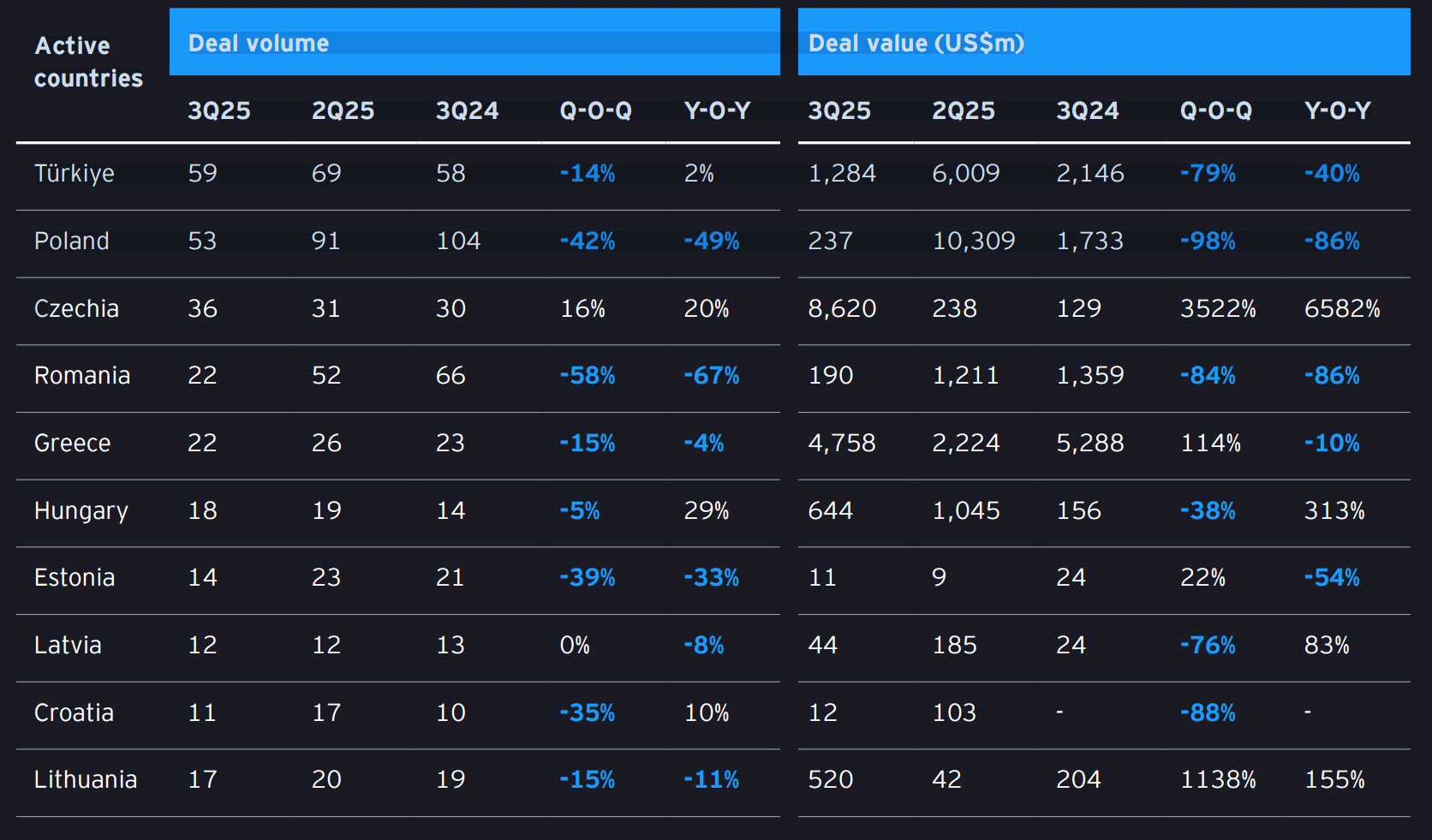This screenshot has height=840, width=1432.
Task: Select Poland's 10,309 deal value cell
Action: click(x=974, y=241)
